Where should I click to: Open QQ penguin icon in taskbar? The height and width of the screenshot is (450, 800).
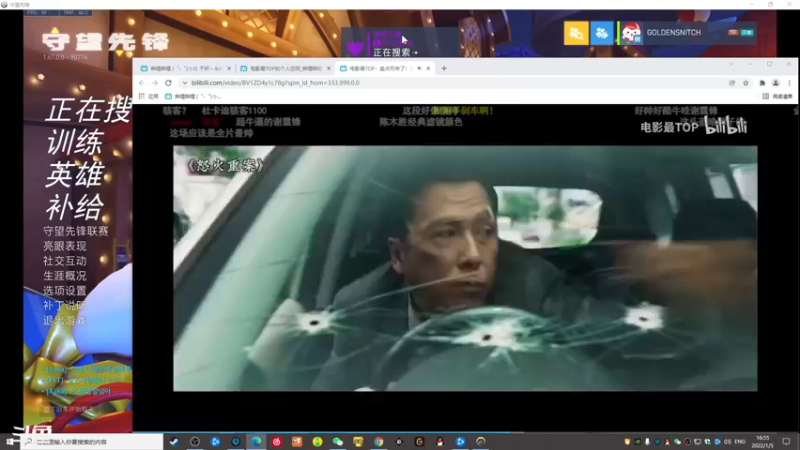[x=440, y=441]
